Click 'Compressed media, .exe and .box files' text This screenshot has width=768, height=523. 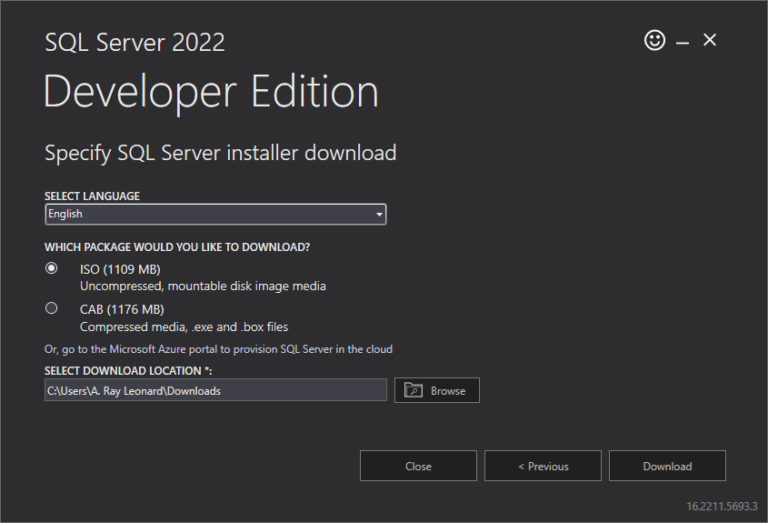coord(184,327)
